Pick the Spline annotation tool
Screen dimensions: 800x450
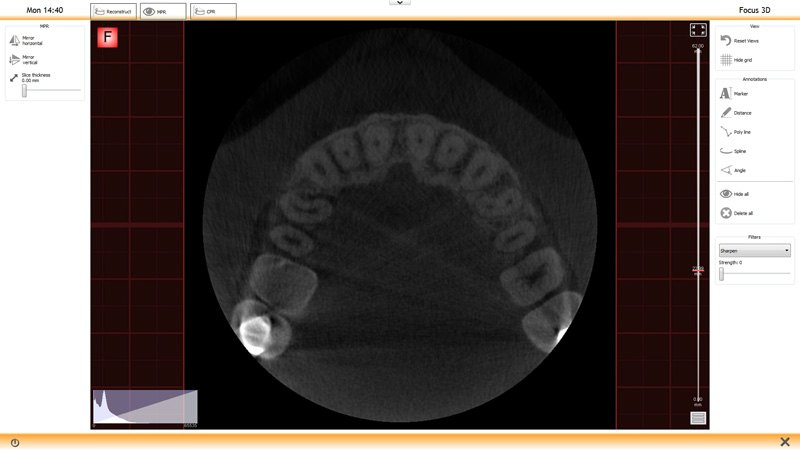pyautogui.click(x=726, y=151)
